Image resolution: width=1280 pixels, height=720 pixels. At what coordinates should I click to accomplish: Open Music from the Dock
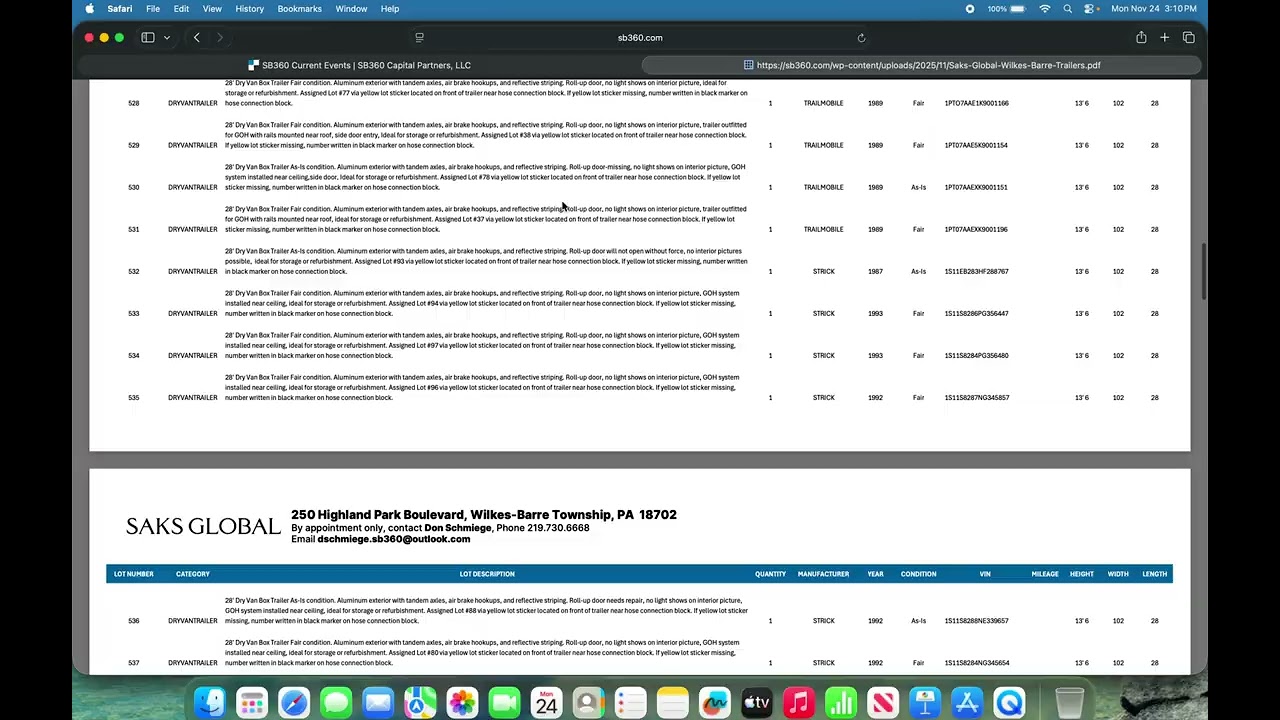(799, 703)
